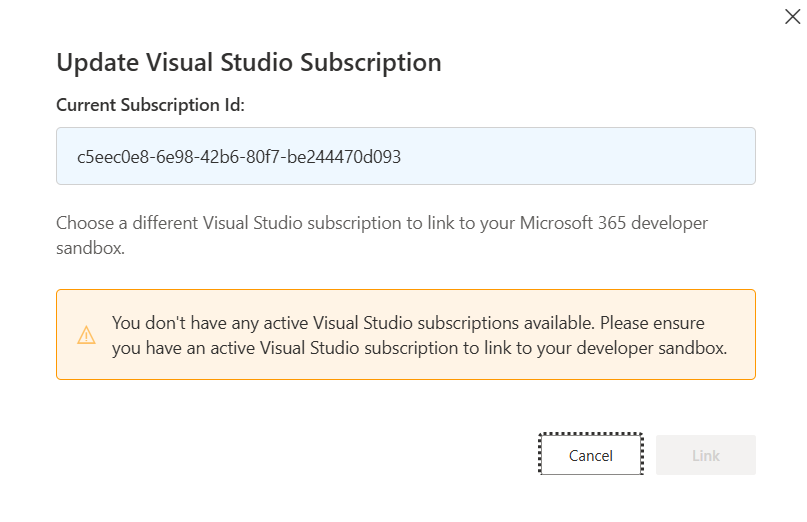Select the Current Subscription Id field

click(406, 156)
